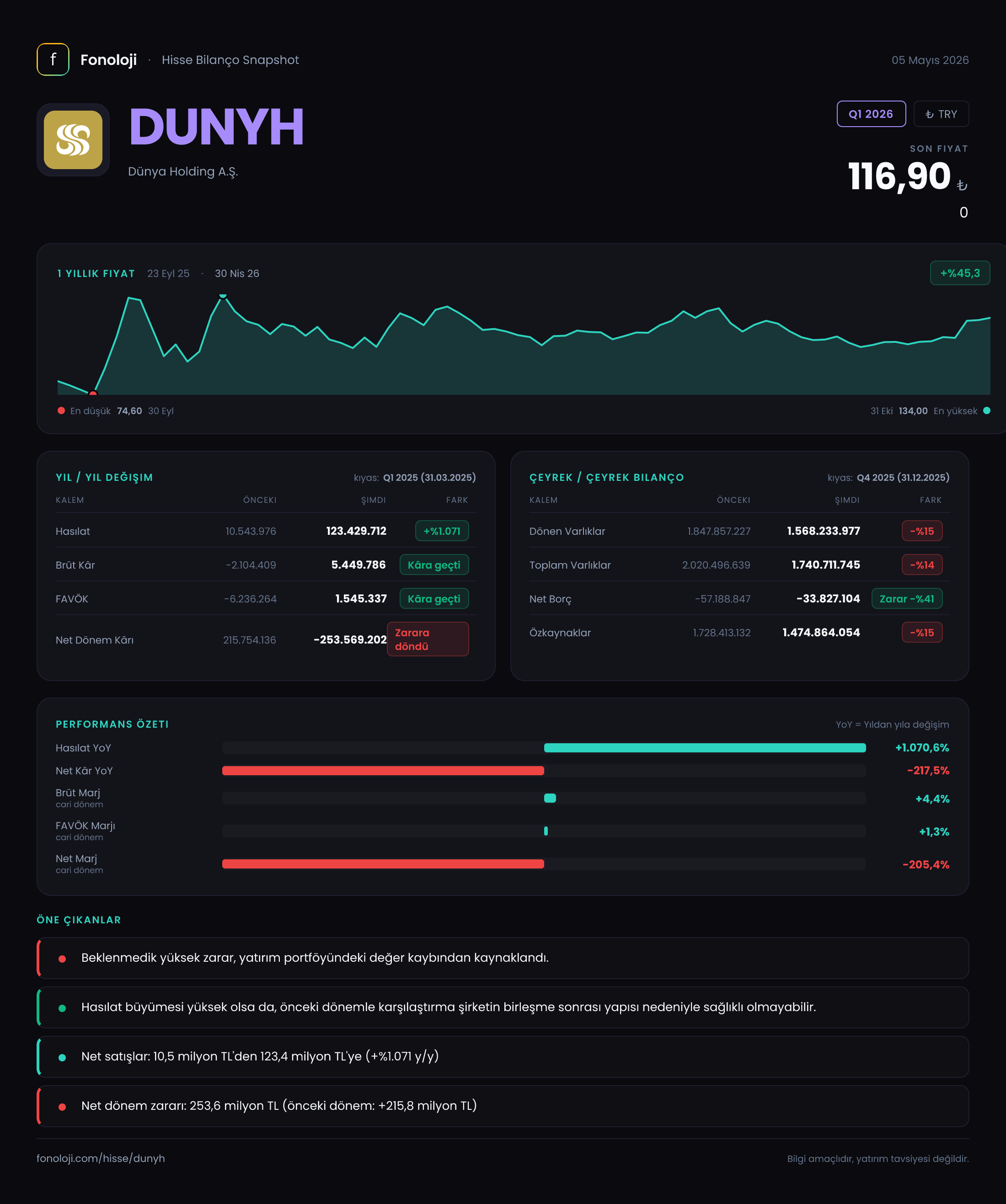This screenshot has width=1006, height=1204.
Task: Click the Hasılat current value 123.429.712
Action: (x=356, y=531)
